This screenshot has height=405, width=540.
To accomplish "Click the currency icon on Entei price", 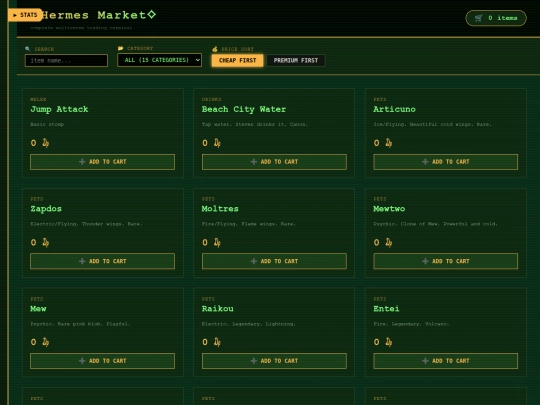I will (x=389, y=342).
